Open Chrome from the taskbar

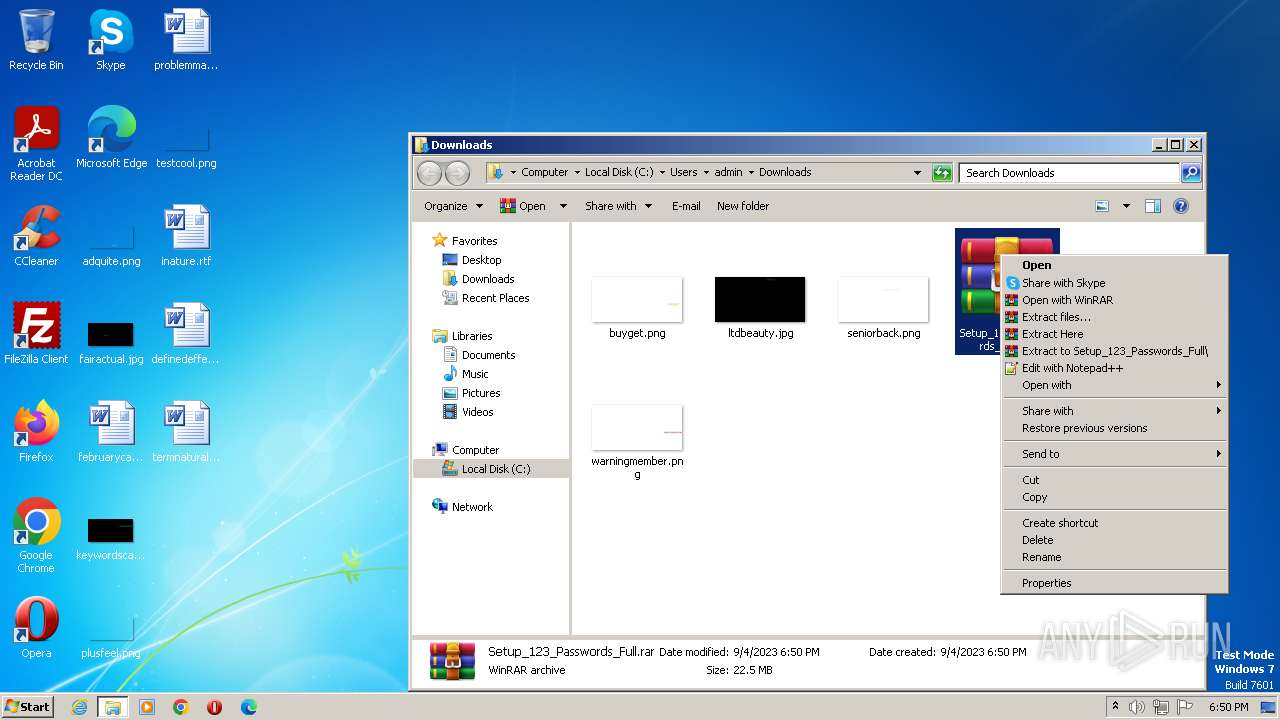[180, 707]
